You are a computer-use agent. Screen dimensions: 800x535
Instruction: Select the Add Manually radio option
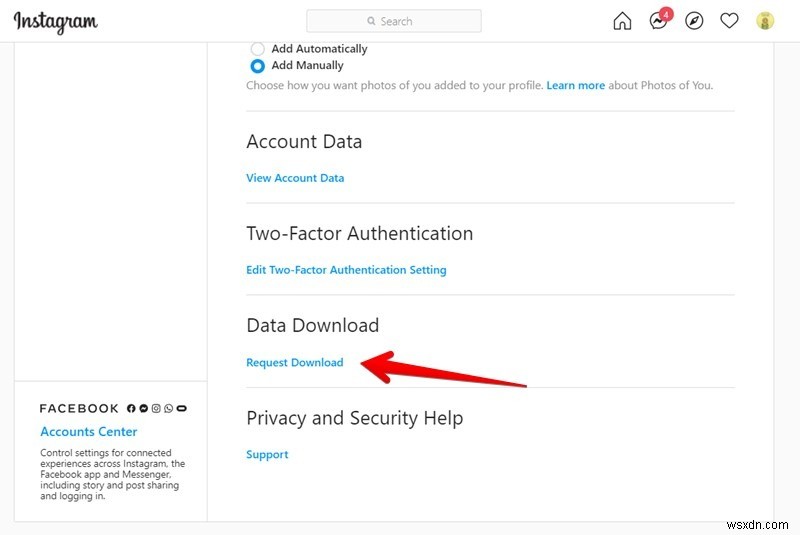(258, 65)
